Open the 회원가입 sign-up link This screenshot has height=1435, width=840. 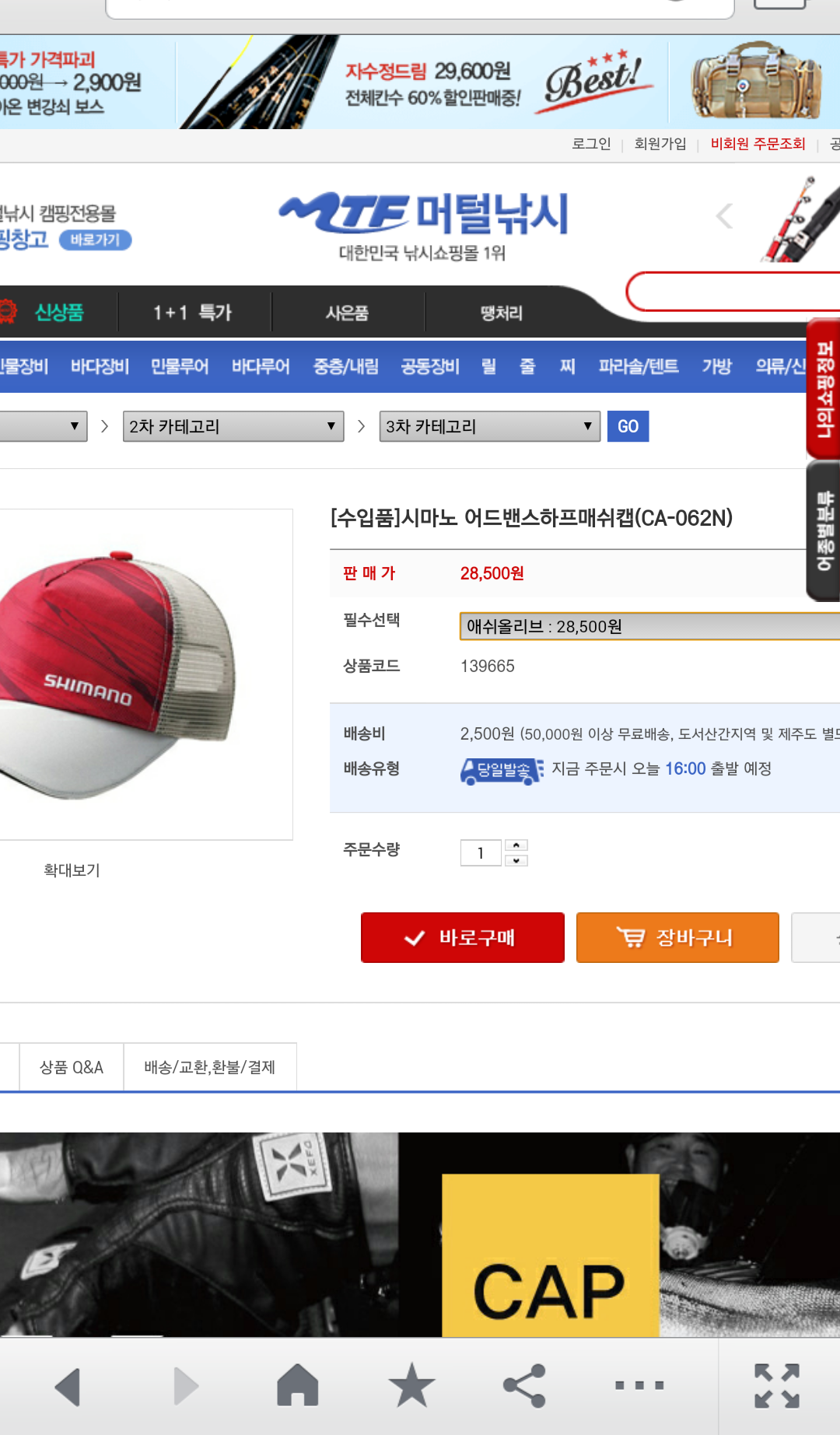[660, 144]
